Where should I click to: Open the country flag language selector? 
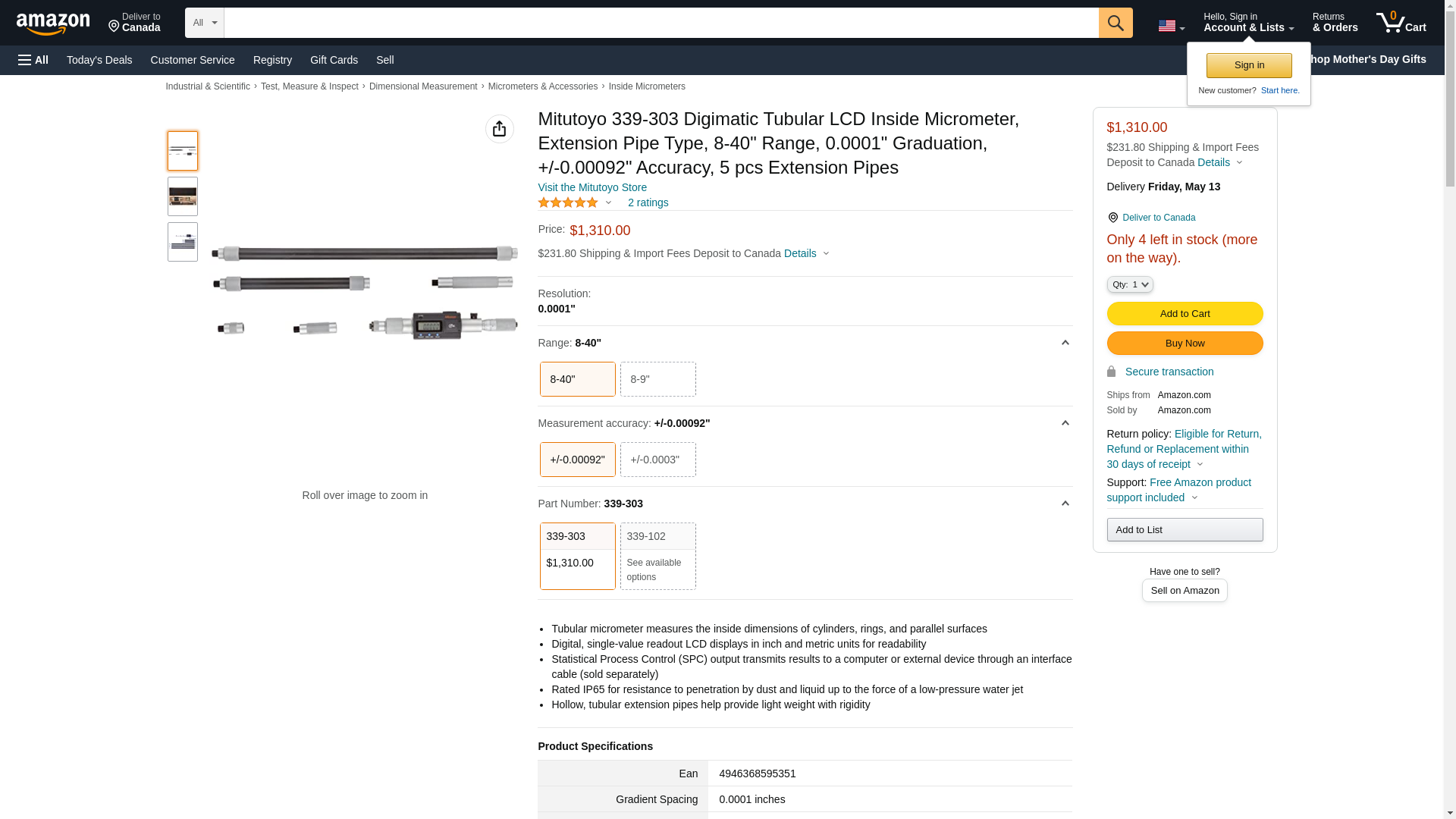(x=1171, y=26)
